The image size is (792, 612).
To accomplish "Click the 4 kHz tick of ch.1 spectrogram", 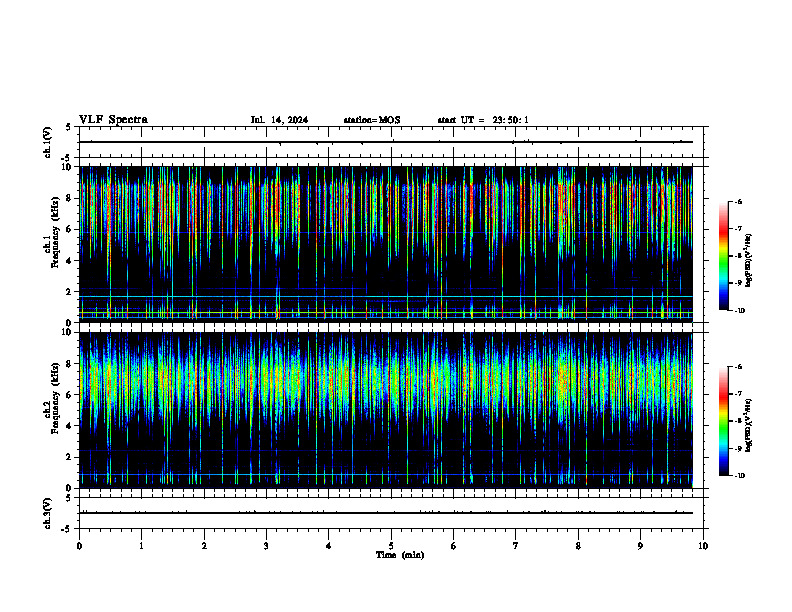I will pyautogui.click(x=70, y=261).
